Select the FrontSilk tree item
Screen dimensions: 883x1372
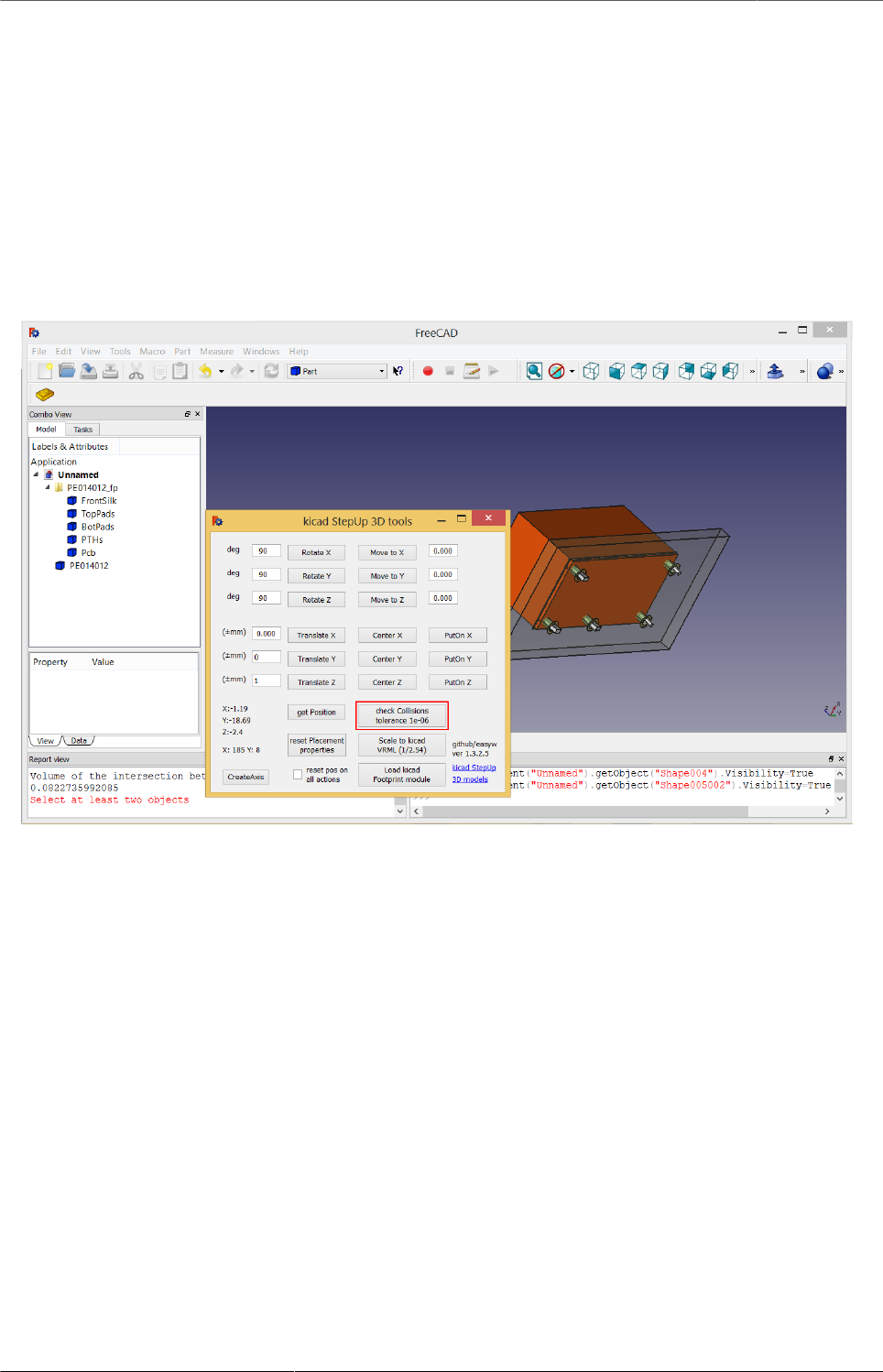click(99, 501)
